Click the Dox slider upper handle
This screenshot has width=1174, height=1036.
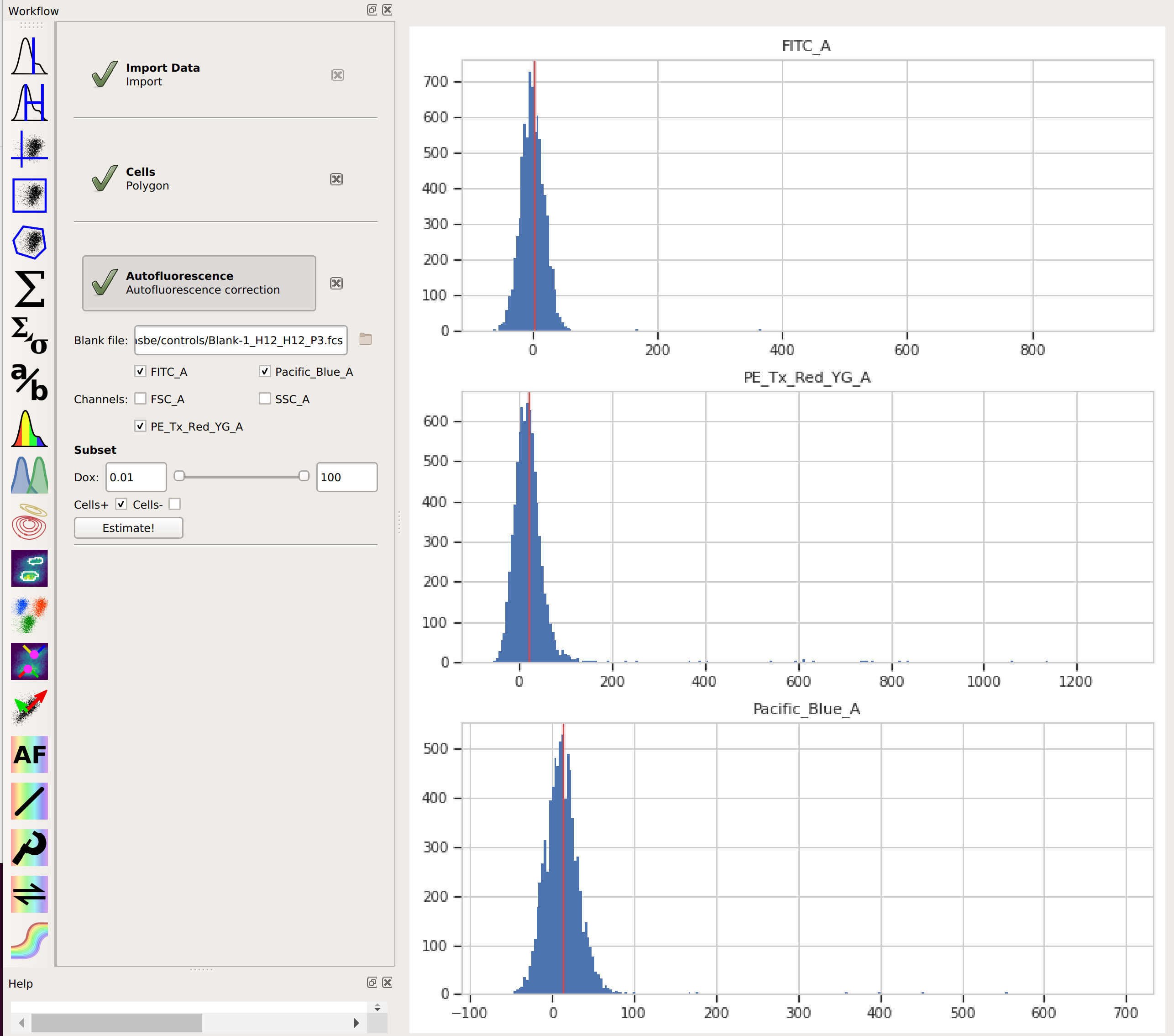click(304, 476)
